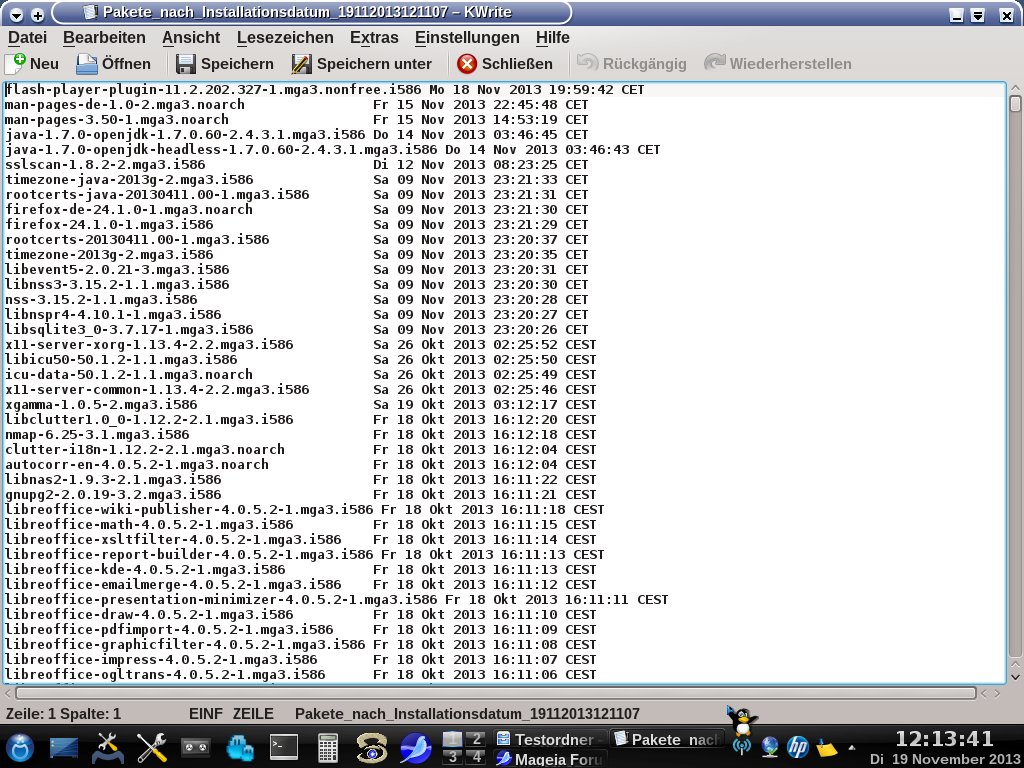1024x768 pixels.
Task: Switch to virtual desktop 4
Action: (x=476, y=757)
